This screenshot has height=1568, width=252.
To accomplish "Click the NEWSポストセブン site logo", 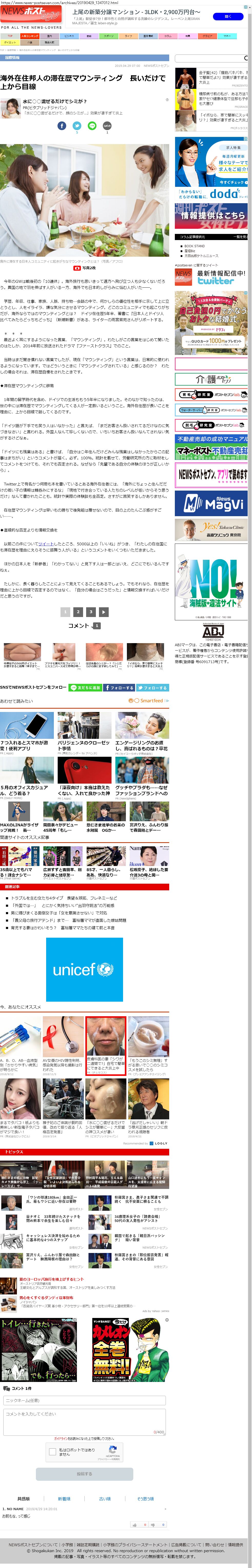I will (x=31, y=15).
